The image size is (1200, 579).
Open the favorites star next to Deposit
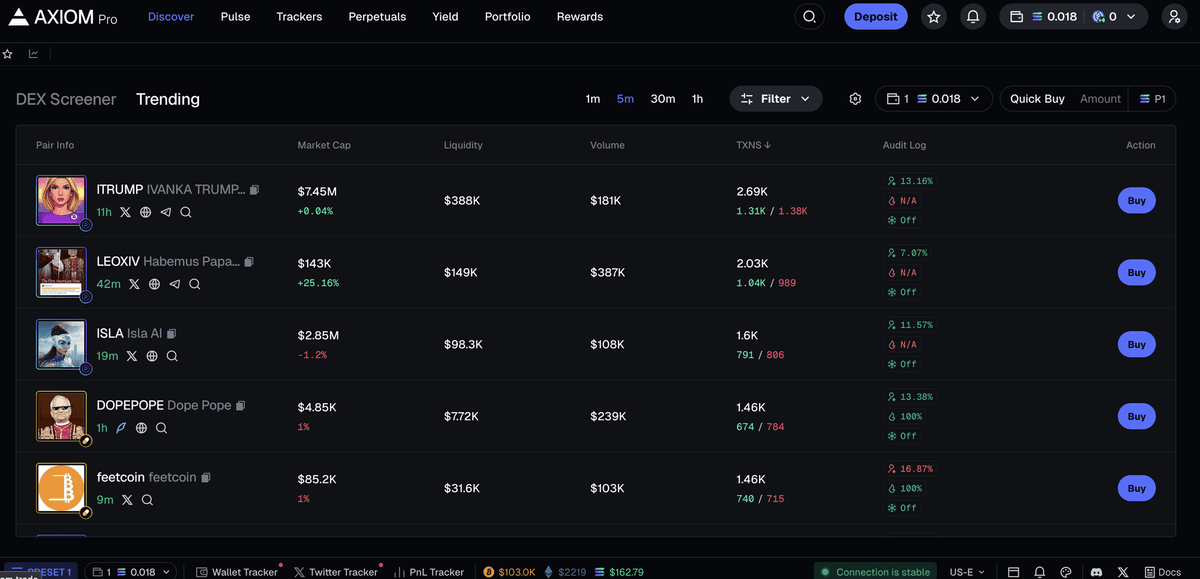[x=933, y=16]
